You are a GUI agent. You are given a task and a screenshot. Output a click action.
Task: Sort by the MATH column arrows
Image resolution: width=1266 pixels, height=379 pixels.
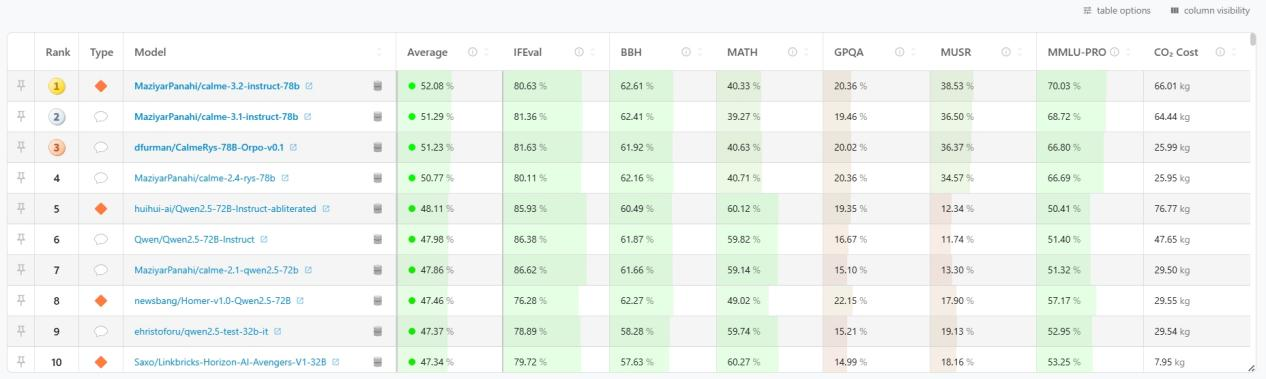[x=806, y=52]
